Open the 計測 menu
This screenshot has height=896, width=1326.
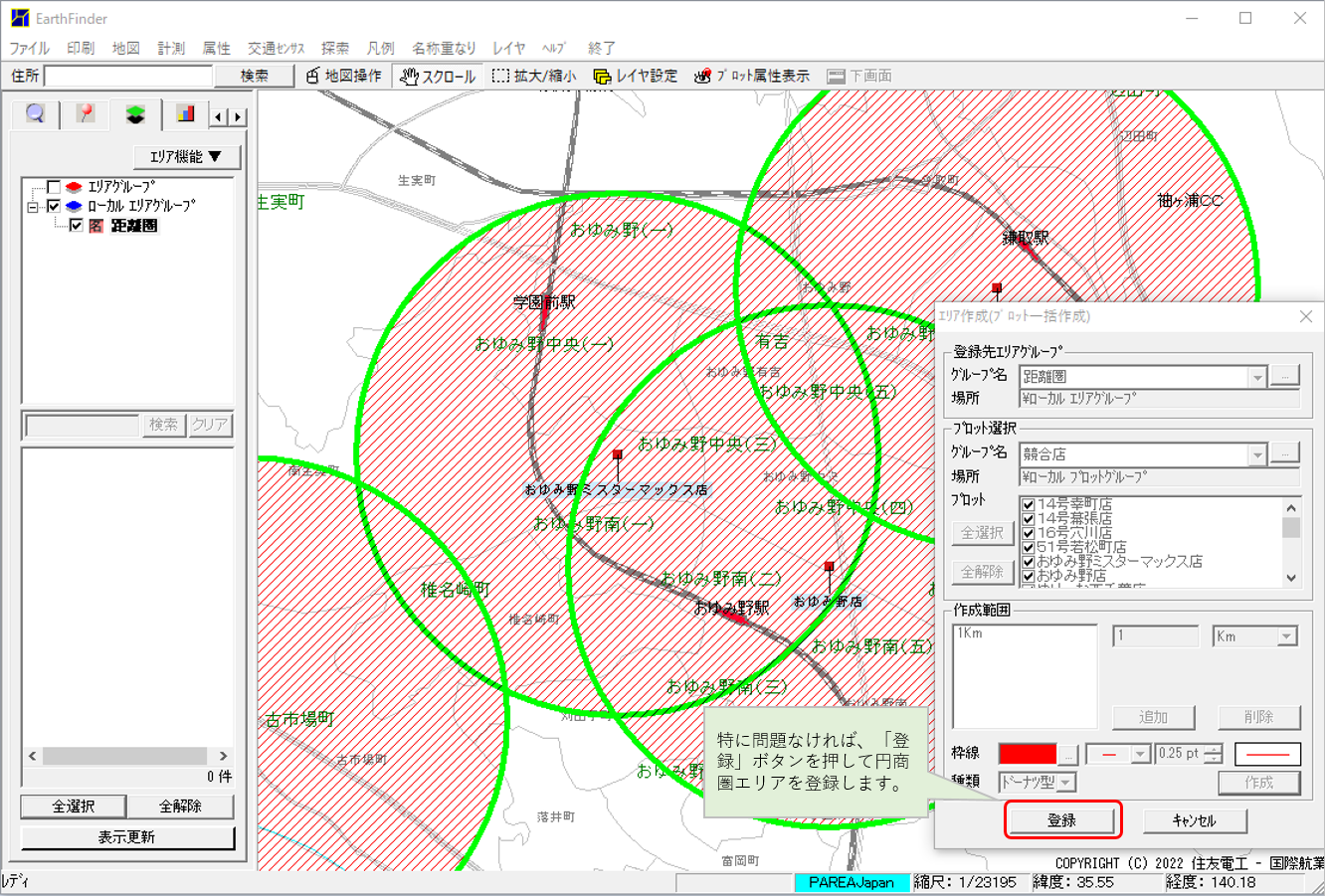tap(171, 48)
